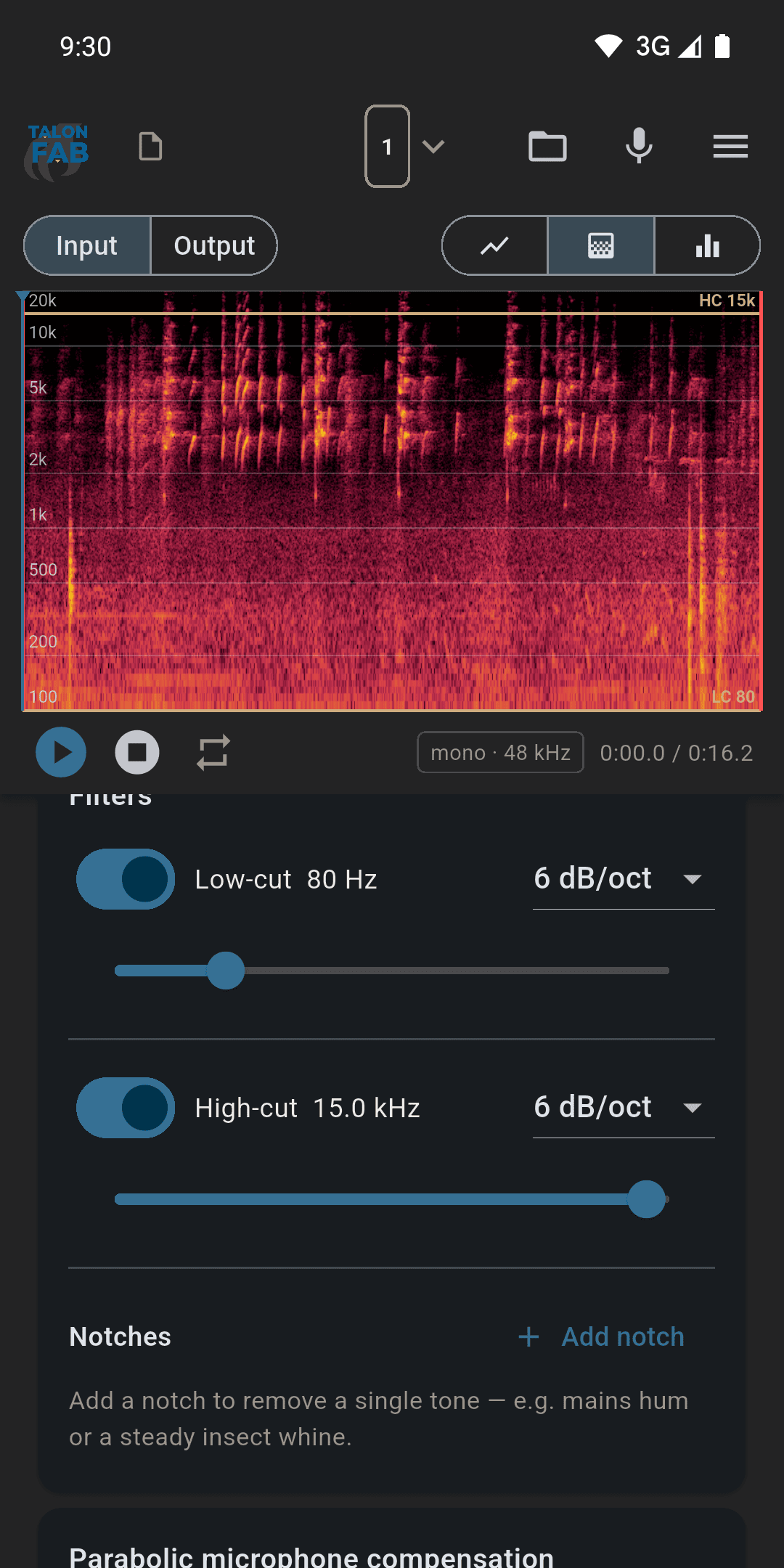Play the recording
Image resolution: width=784 pixels, height=1568 pixels.
tap(61, 752)
